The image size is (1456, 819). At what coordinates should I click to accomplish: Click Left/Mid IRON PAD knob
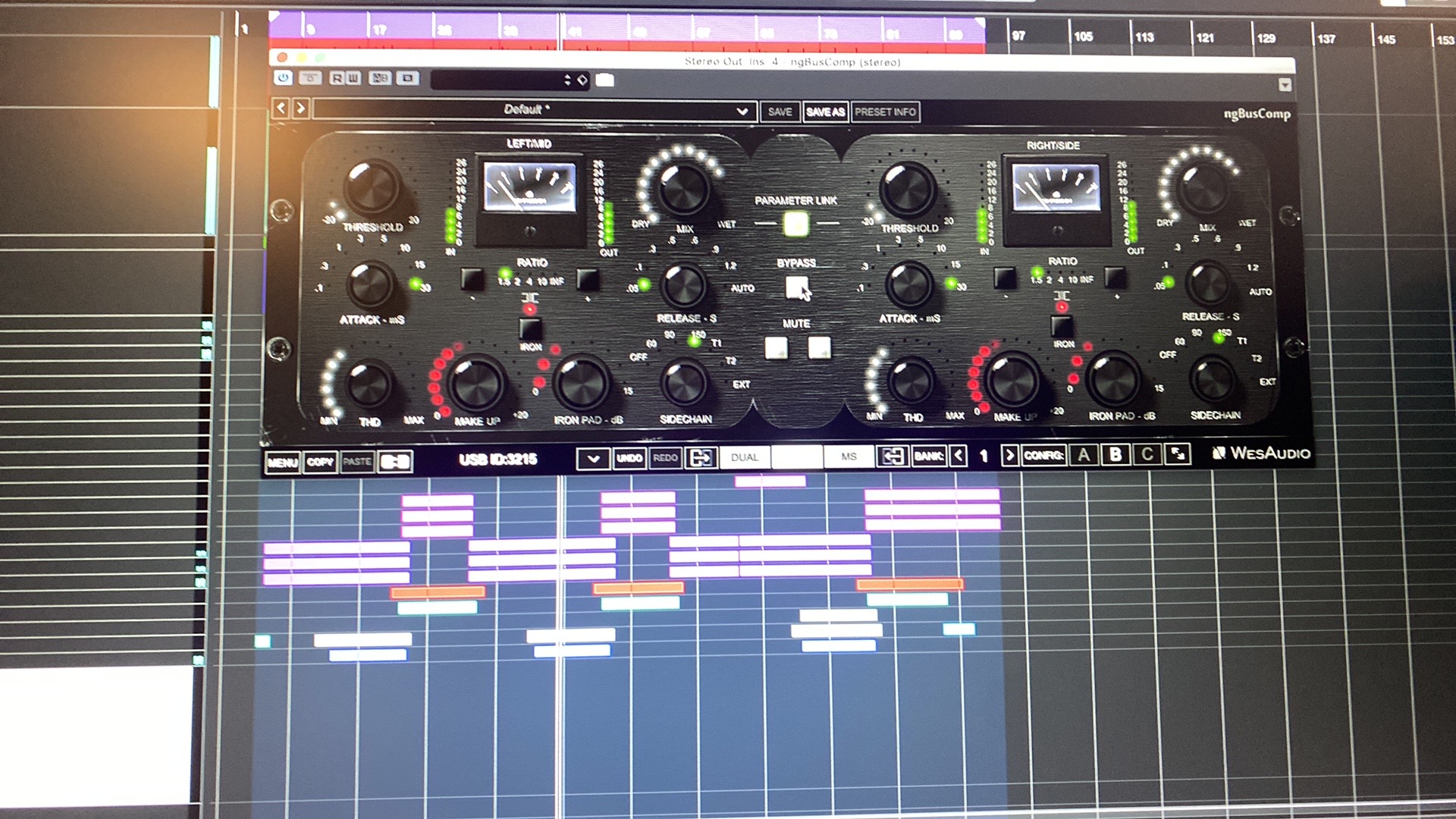tap(581, 382)
